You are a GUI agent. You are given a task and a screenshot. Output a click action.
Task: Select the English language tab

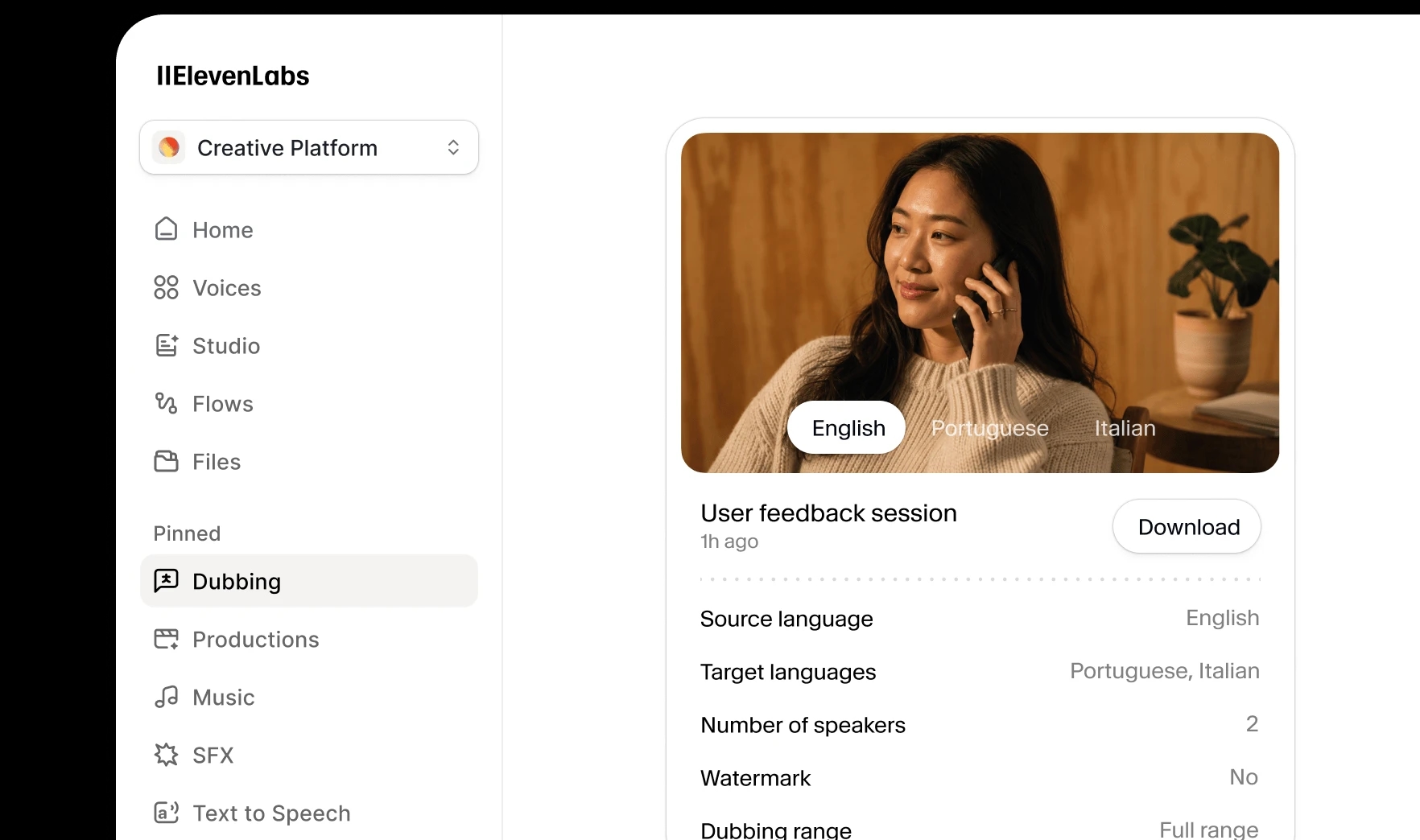click(x=847, y=427)
